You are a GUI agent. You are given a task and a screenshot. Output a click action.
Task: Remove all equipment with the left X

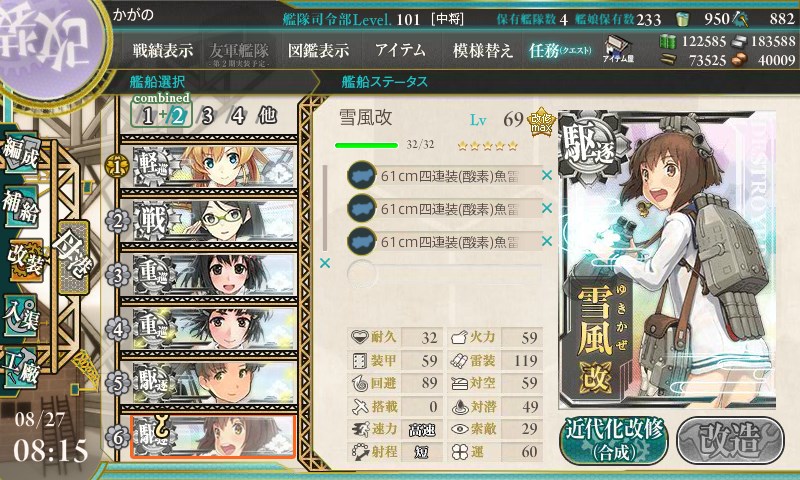(324, 263)
